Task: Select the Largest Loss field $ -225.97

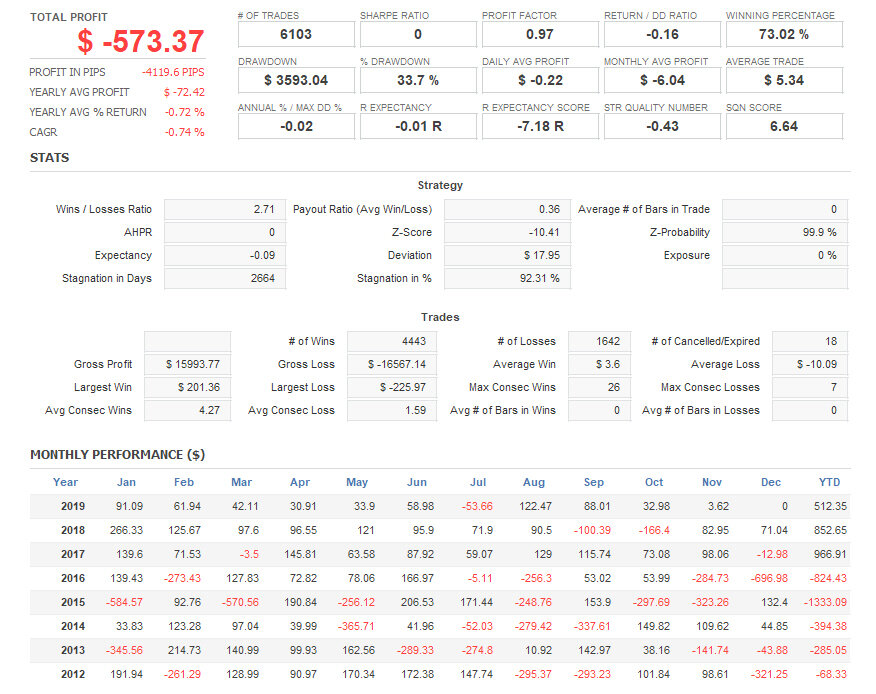Action: click(392, 387)
